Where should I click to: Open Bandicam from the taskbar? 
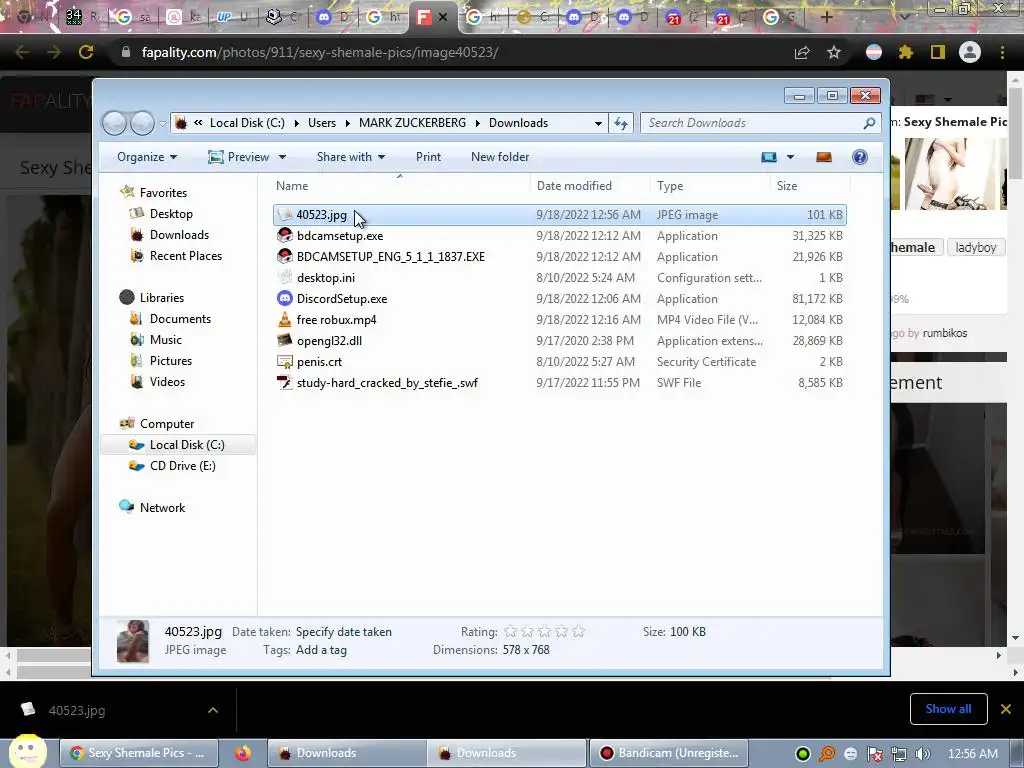coord(669,753)
